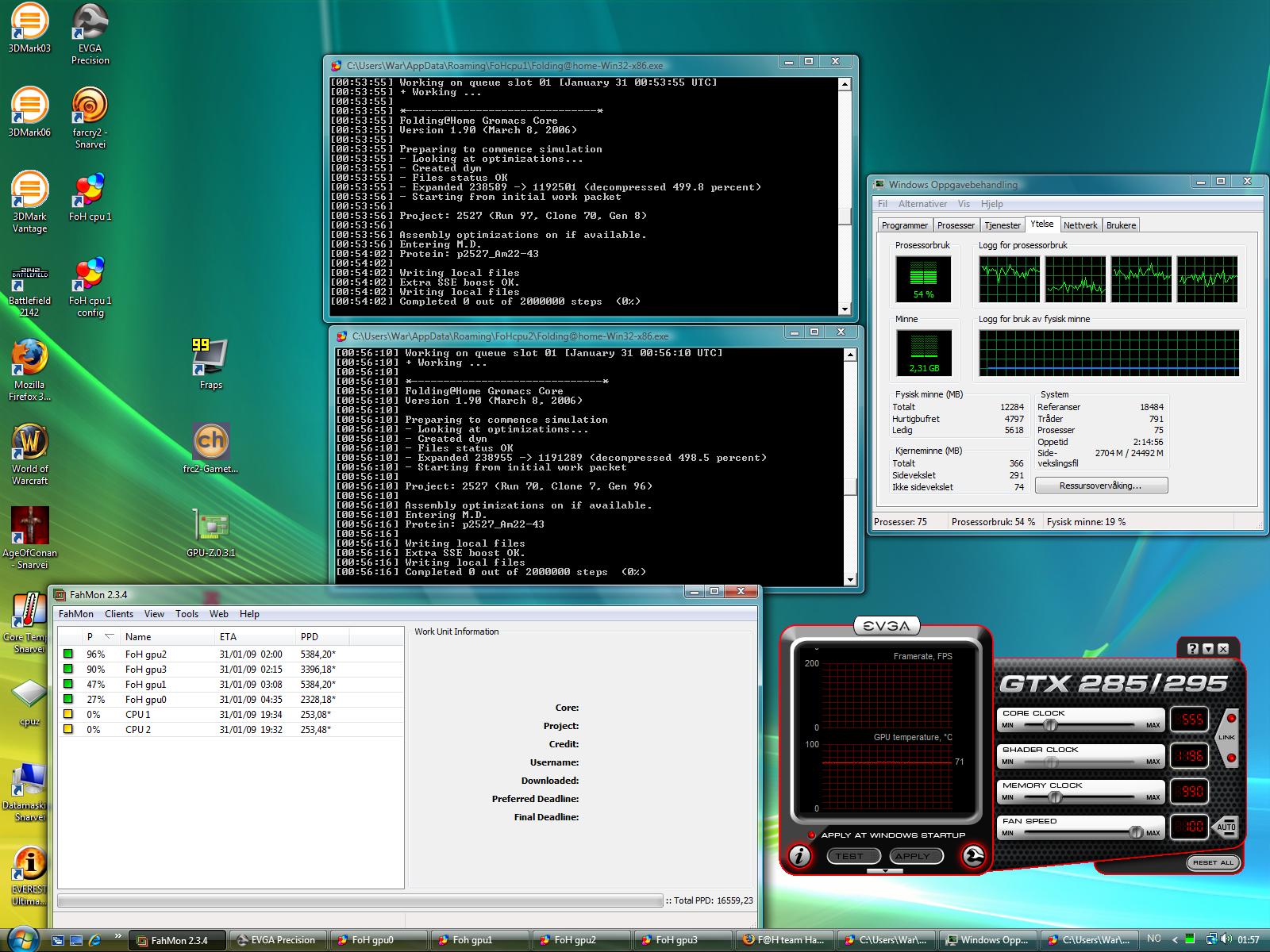Viewport: 1270px width, 952px height.
Task: Show hidden system tray icons arrow
Action: click(1176, 940)
